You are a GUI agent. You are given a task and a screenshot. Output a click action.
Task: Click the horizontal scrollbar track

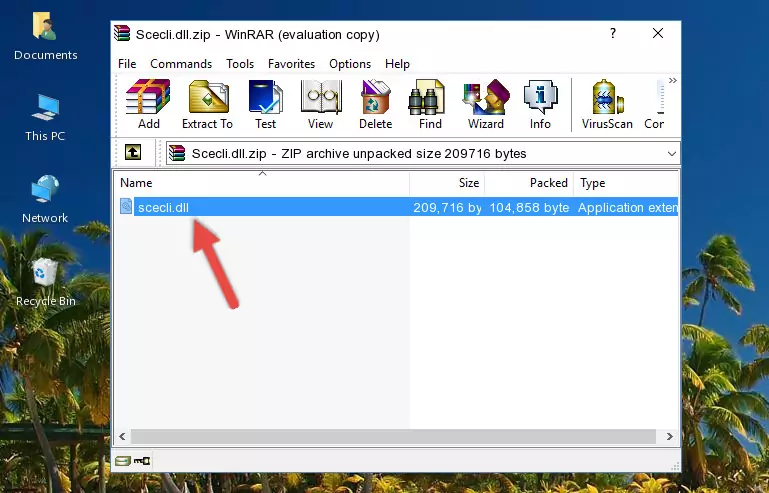393,436
